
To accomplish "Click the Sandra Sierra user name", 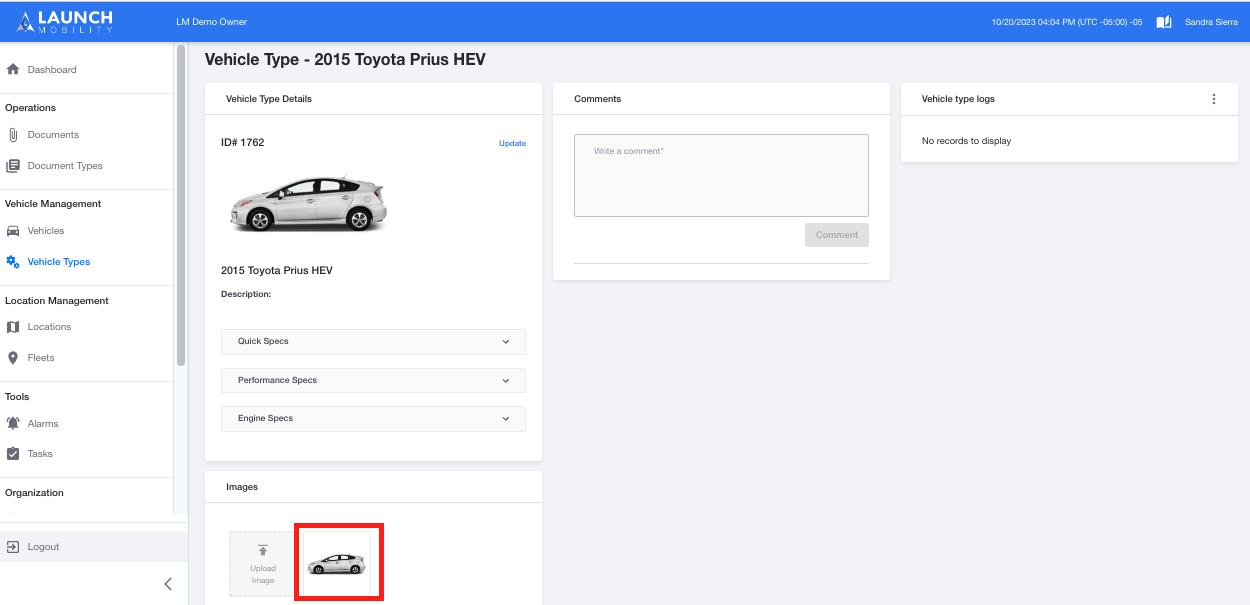I will pos(1211,22).
